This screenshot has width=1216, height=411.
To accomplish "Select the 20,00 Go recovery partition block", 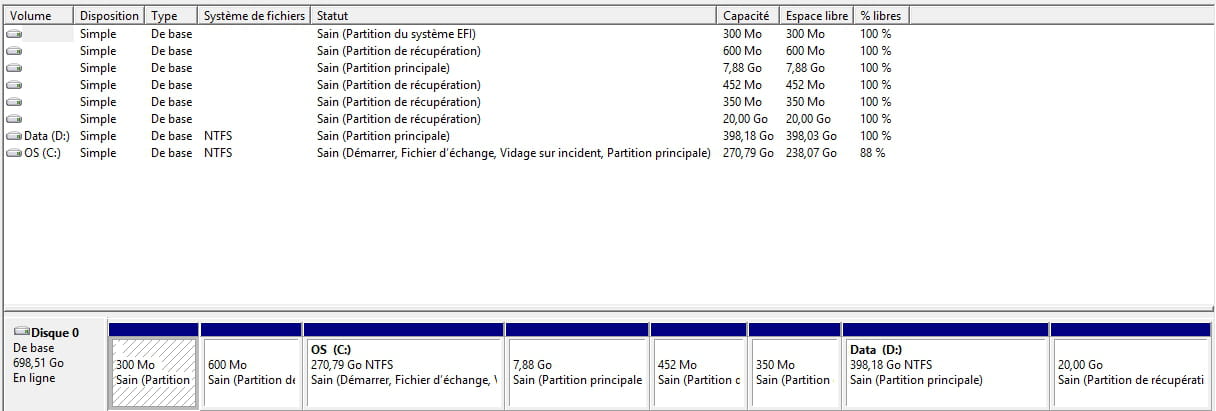I will (x=1133, y=365).
